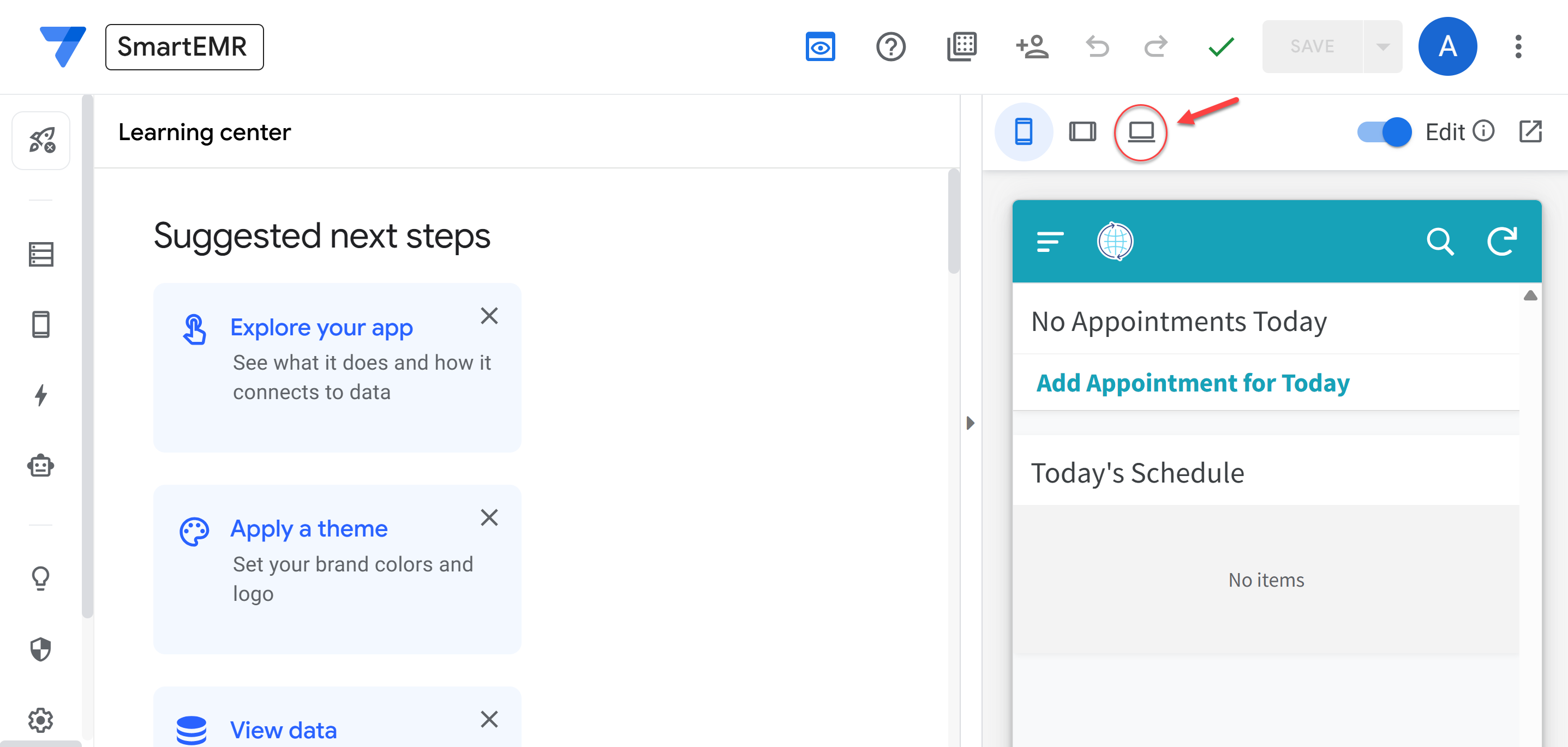Open the Data section in the left sidebar
The width and height of the screenshot is (1568, 747).
point(41,254)
